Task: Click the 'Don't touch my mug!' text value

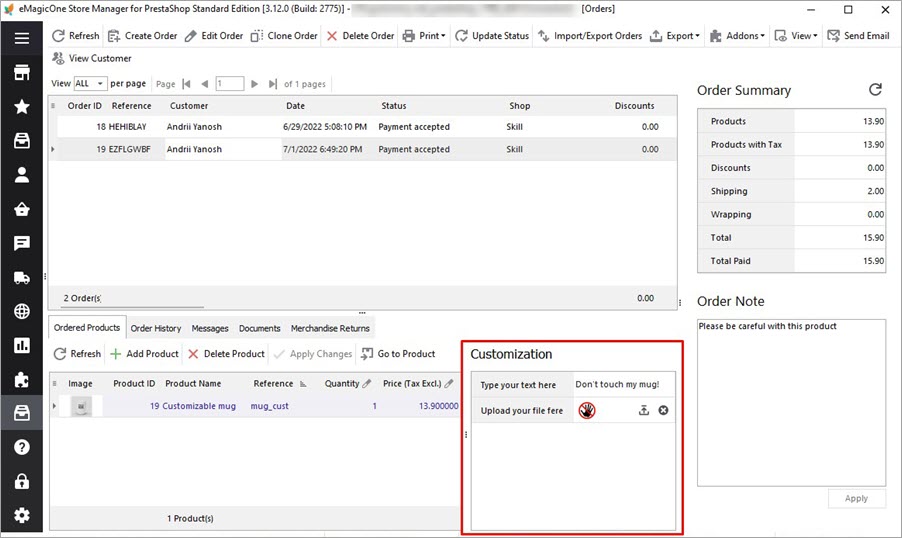Action: click(617, 384)
